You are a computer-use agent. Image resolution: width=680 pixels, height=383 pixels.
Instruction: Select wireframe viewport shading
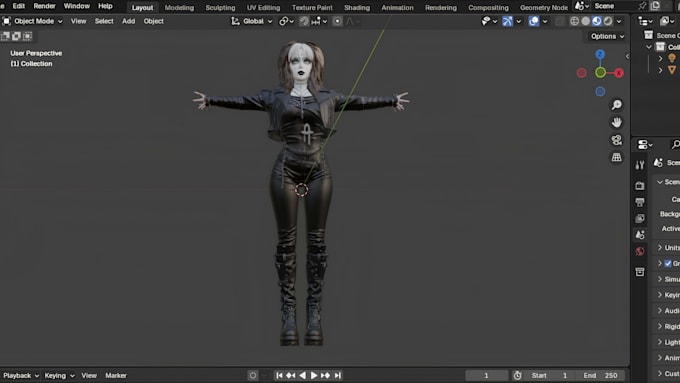(575, 21)
